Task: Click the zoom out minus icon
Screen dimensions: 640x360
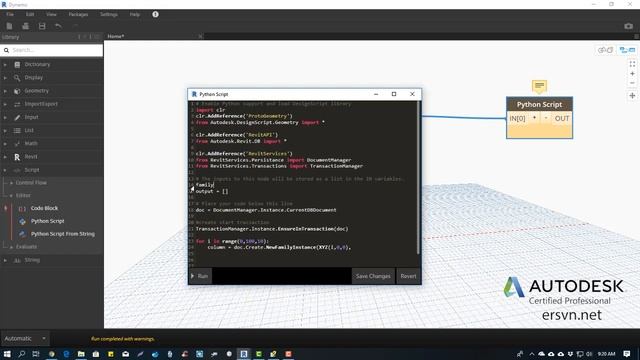Action: tap(632, 83)
